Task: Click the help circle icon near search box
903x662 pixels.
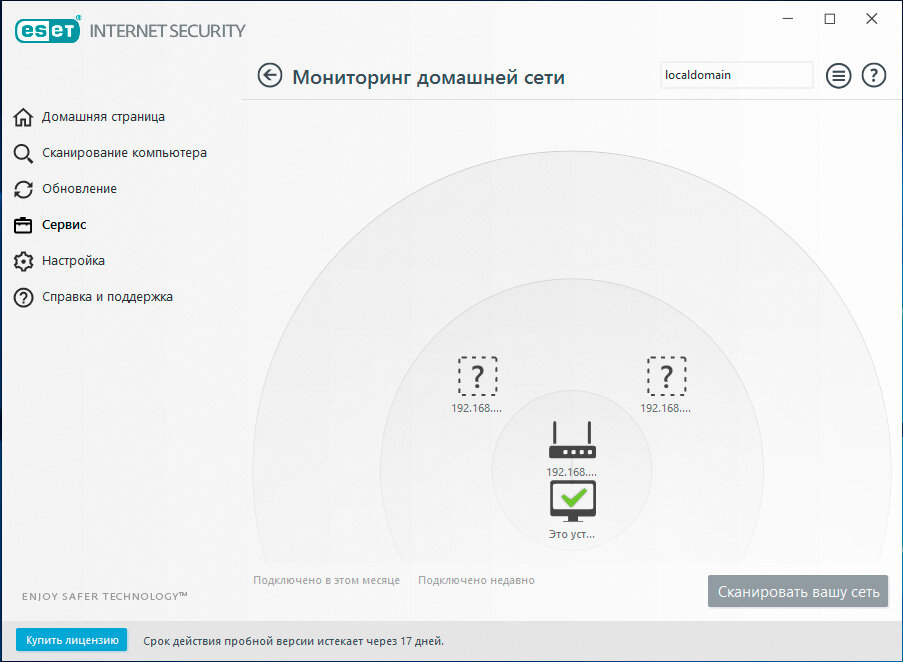Action: coord(873,75)
